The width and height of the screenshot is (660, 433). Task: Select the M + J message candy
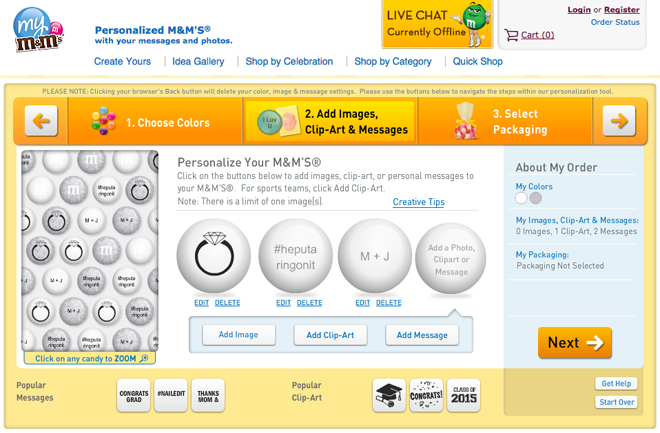(x=375, y=255)
